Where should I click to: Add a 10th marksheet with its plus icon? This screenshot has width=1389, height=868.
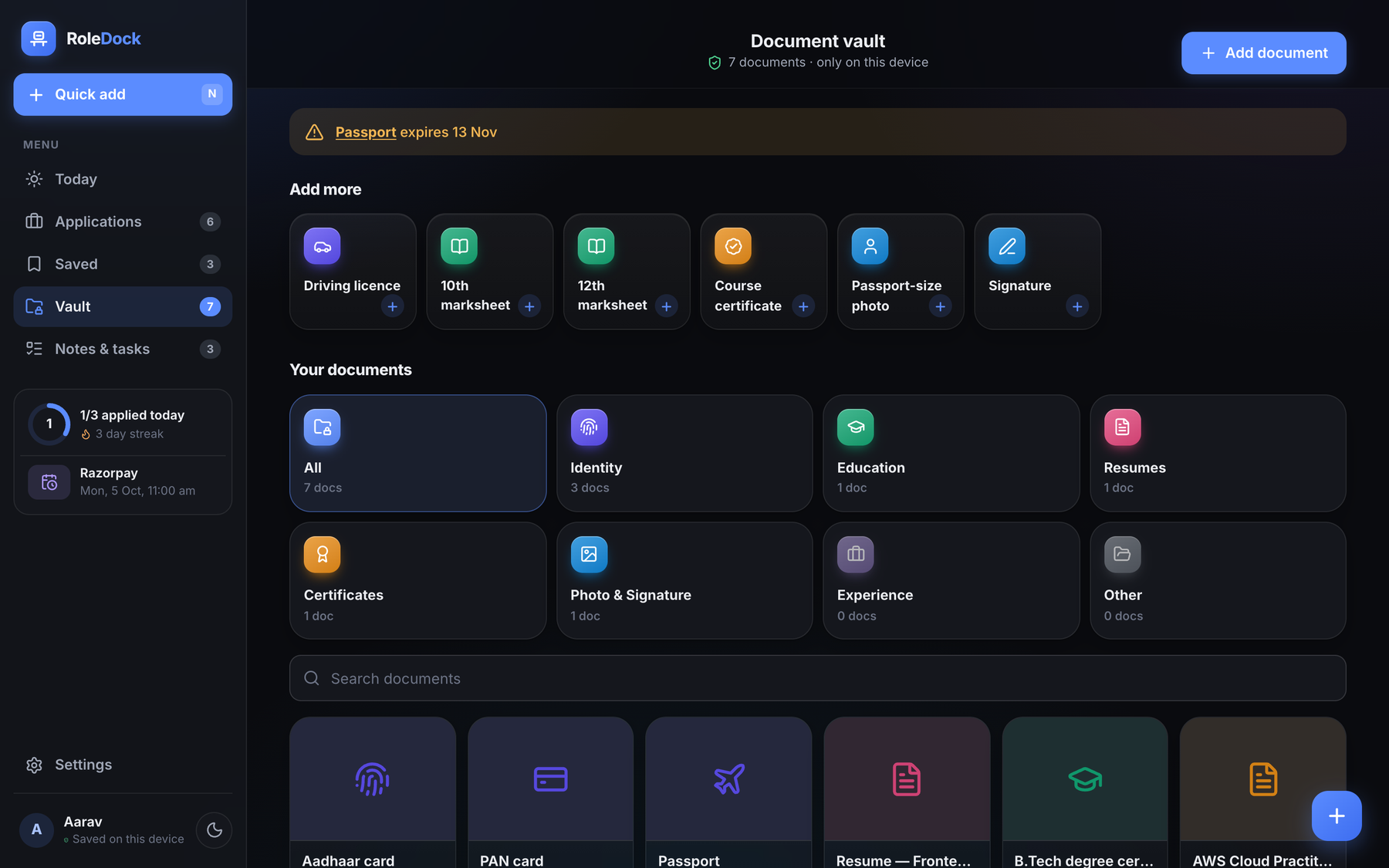click(x=529, y=306)
